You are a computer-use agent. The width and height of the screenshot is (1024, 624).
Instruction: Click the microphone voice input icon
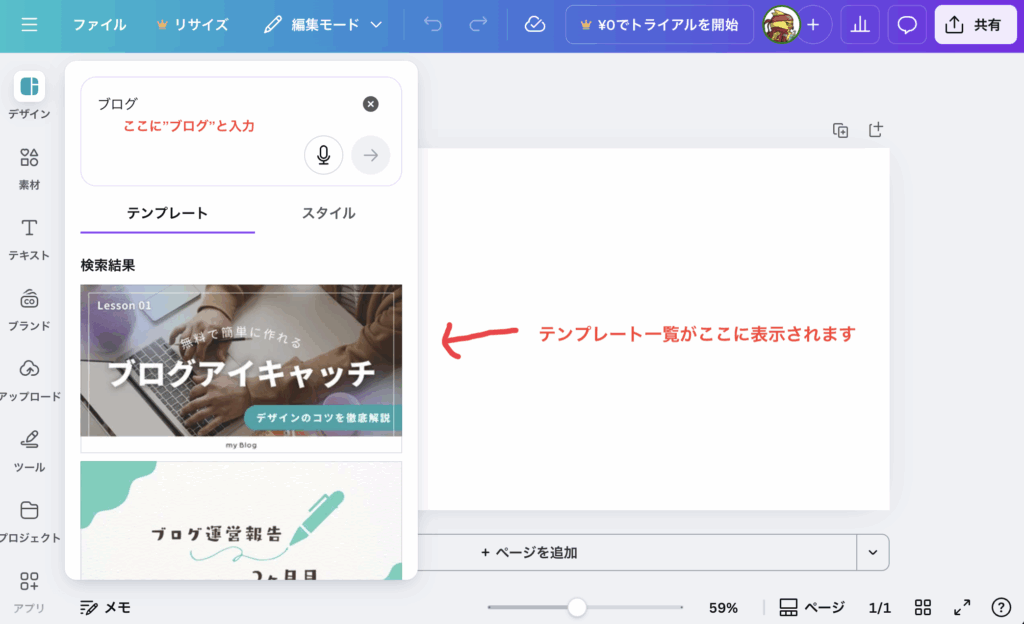point(323,155)
